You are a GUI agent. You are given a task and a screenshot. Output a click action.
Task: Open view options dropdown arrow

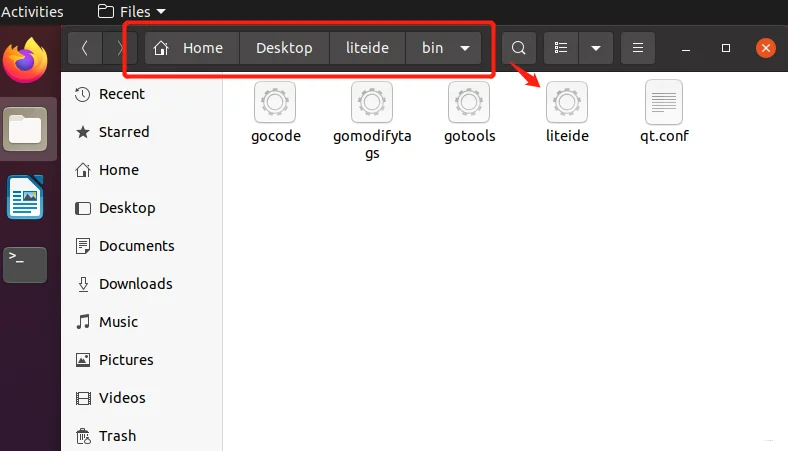(x=596, y=48)
